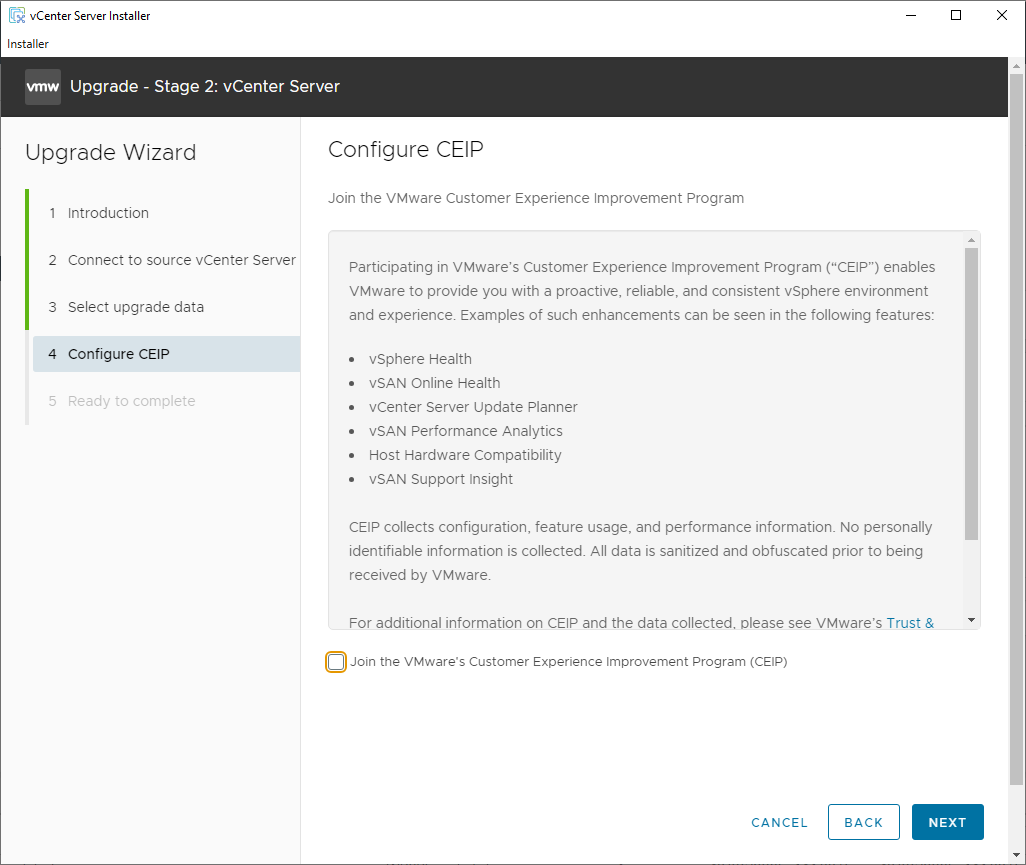The height and width of the screenshot is (865, 1026).
Task: Open the Installer menu
Action: [28, 44]
